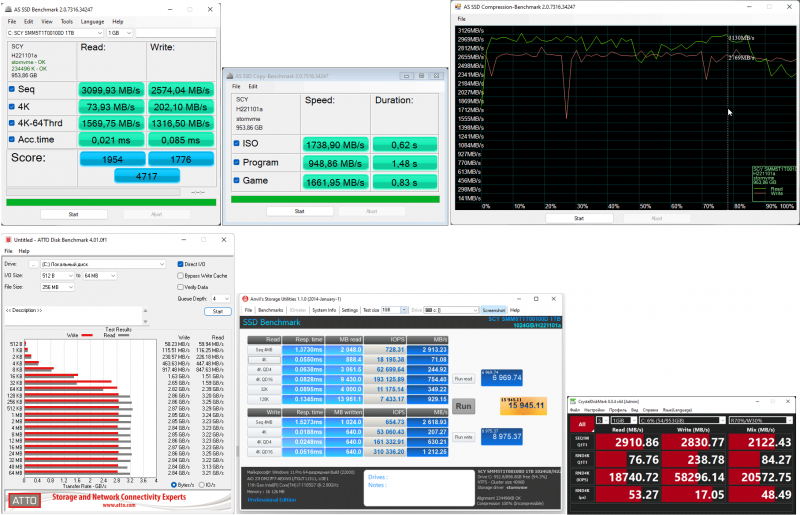Screen dimensions: 800x515
Task: Toggle the 4K checkbox in AS SSD Benchmark
Action: pos(12,107)
